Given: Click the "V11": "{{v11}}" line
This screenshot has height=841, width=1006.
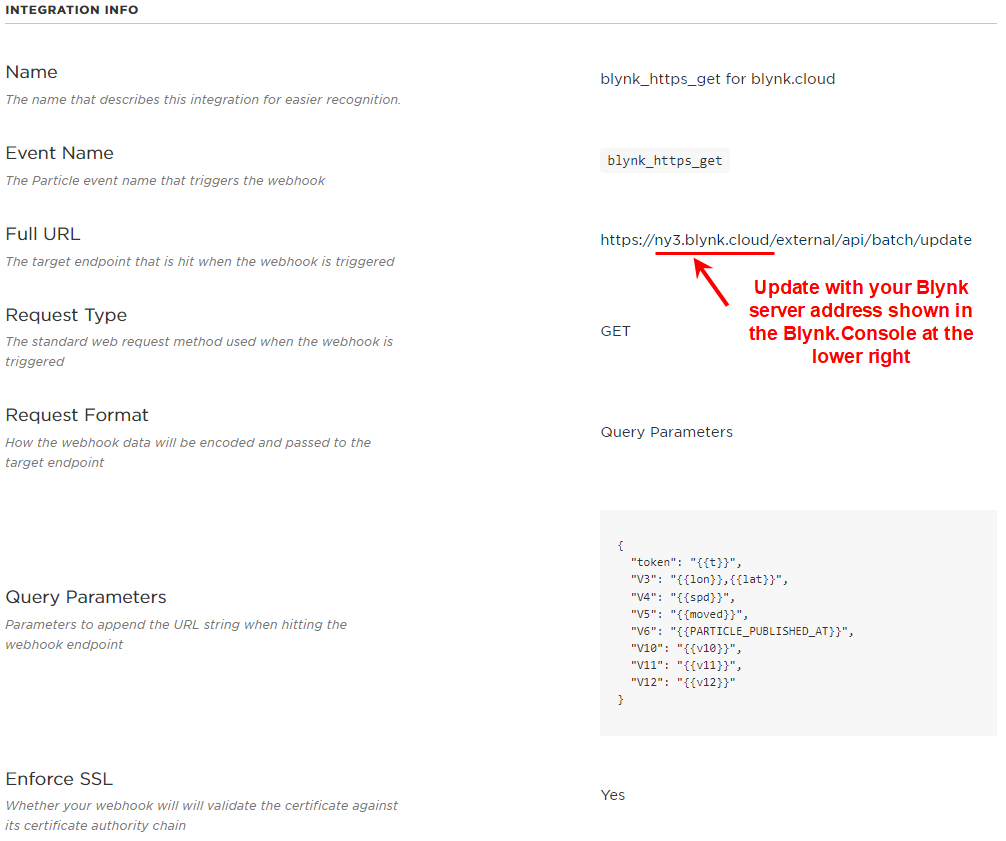Looking at the screenshot, I should pos(686,665).
